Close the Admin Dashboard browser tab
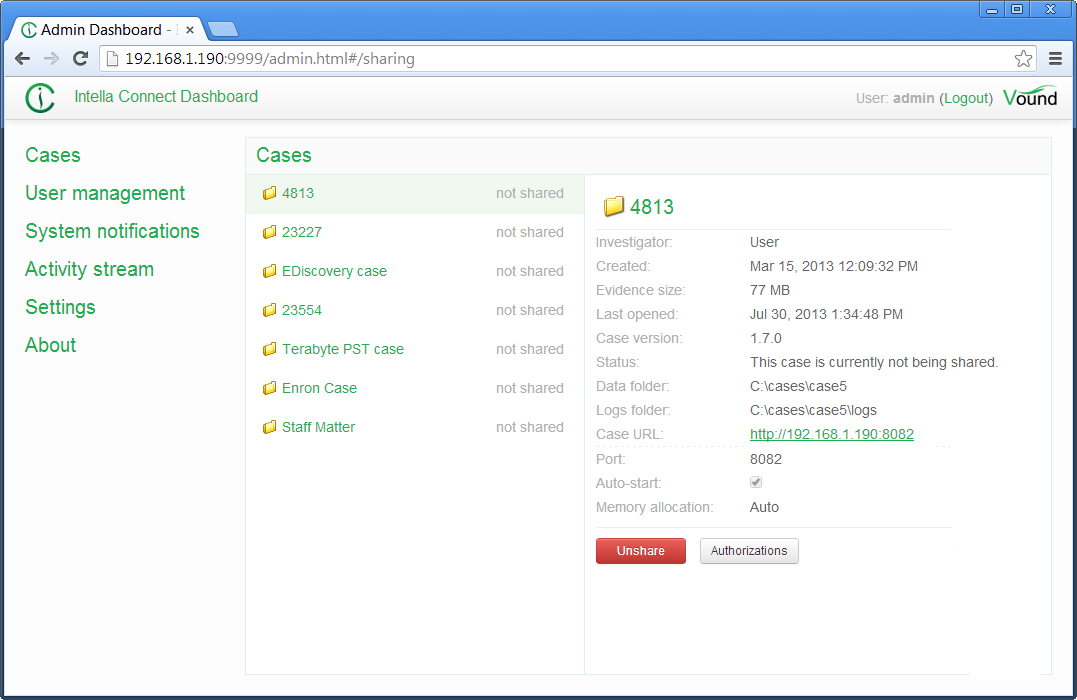1077x700 pixels. click(x=190, y=30)
